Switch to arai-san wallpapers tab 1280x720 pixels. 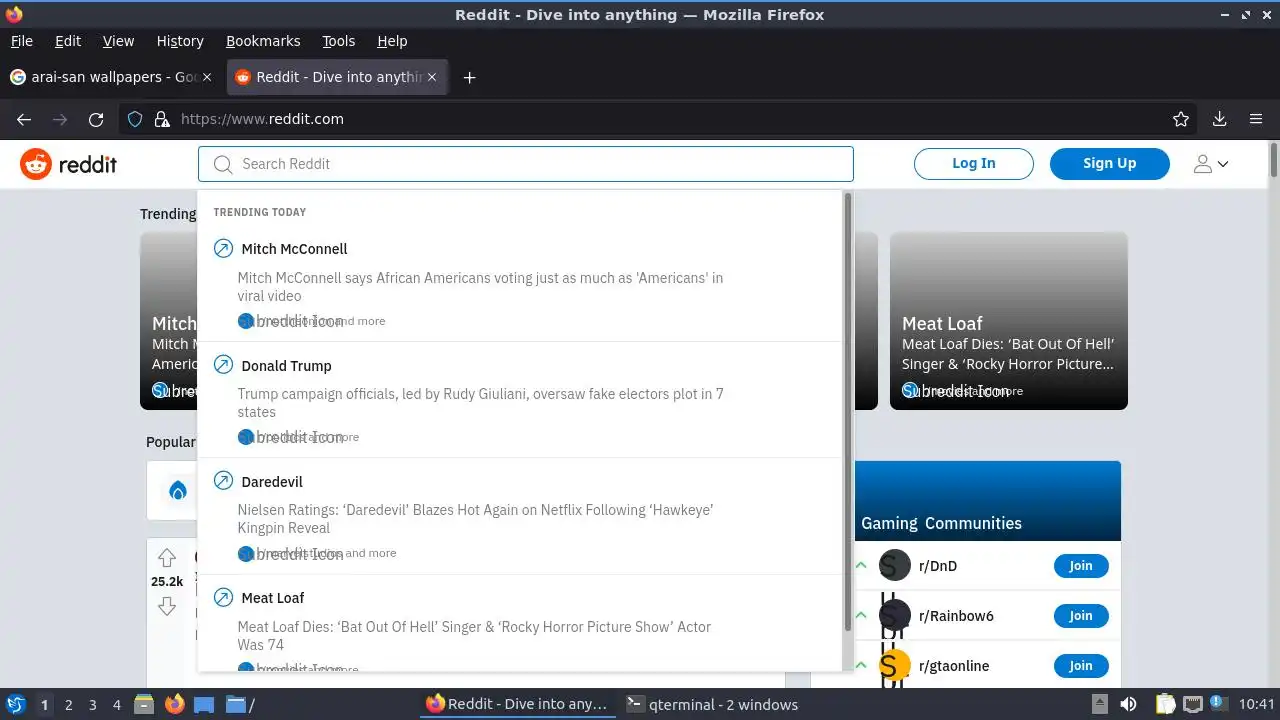tap(111, 77)
